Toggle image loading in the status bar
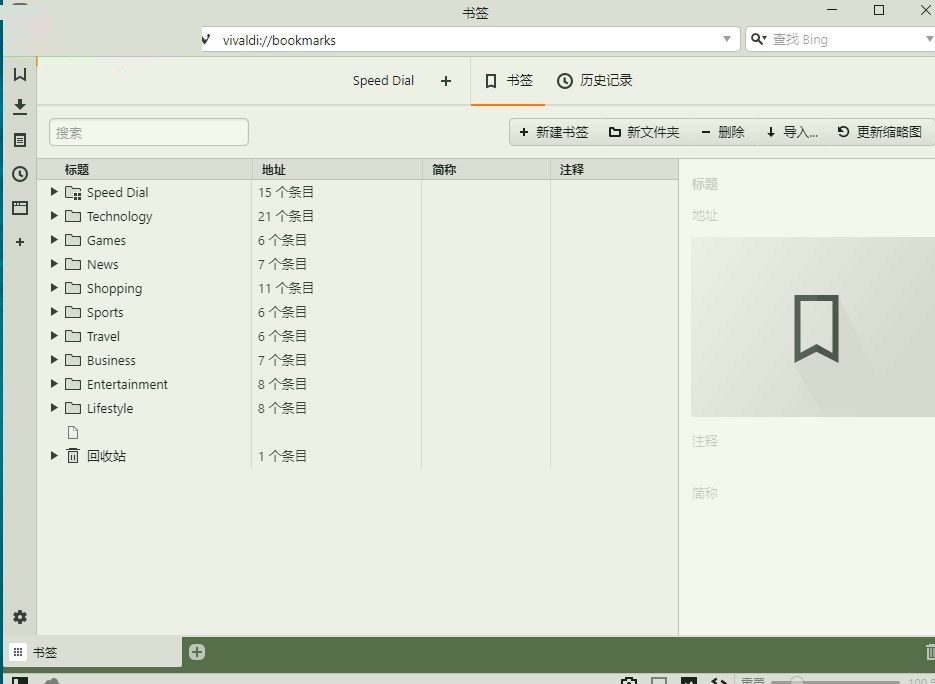The width and height of the screenshot is (935, 684). pos(689,681)
